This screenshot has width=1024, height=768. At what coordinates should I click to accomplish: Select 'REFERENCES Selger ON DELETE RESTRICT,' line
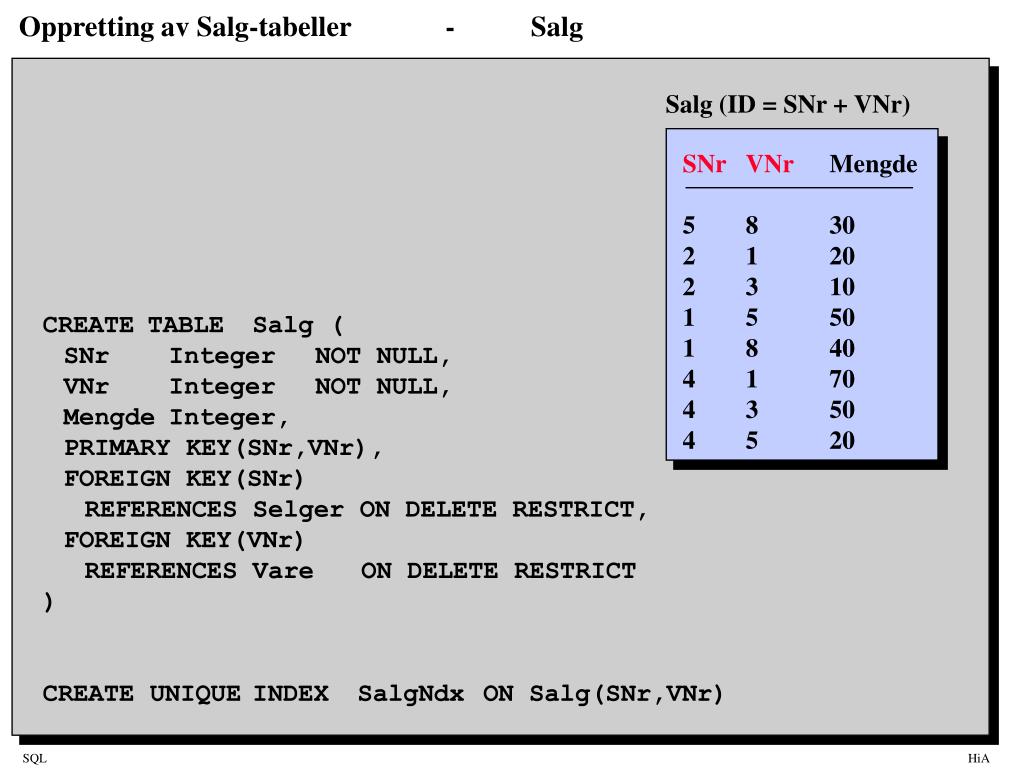[x=366, y=509]
